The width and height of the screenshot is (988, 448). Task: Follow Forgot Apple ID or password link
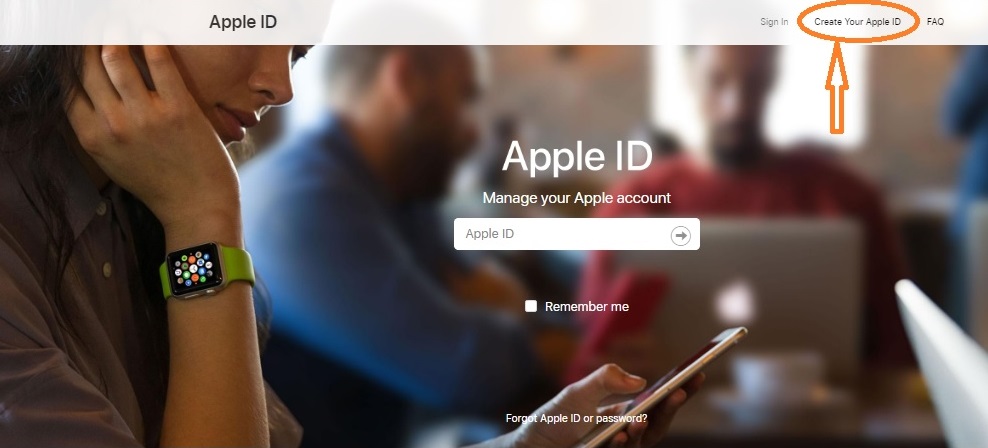click(x=577, y=418)
